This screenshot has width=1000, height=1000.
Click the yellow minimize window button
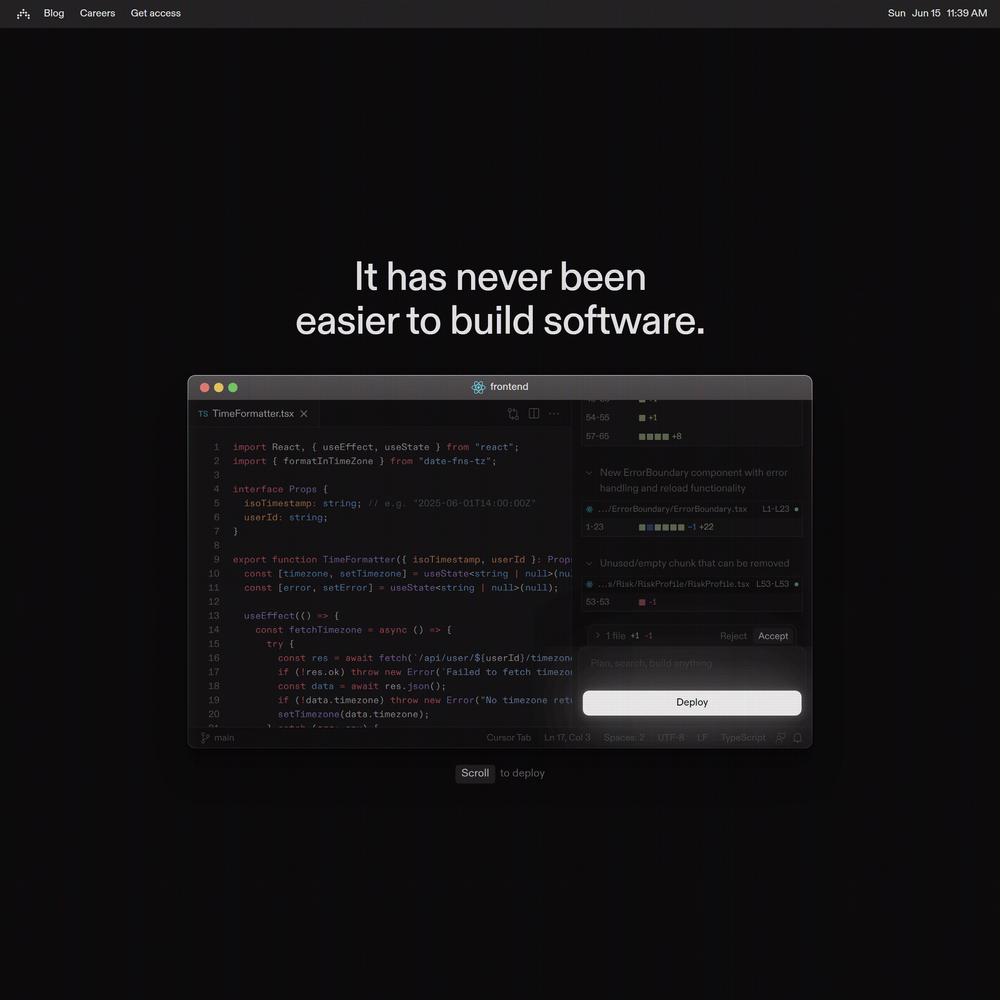coord(219,387)
